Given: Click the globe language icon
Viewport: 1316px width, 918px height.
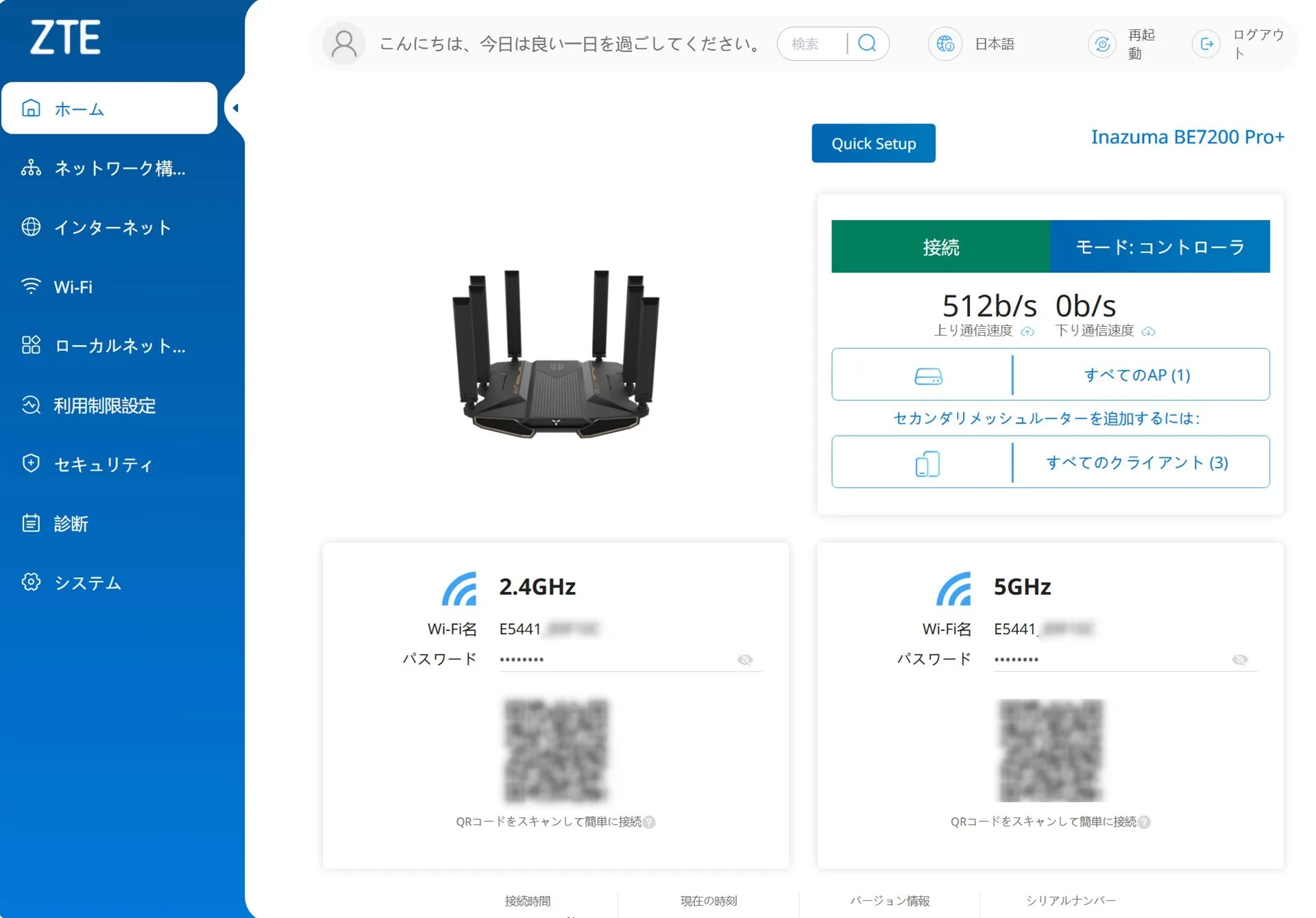Looking at the screenshot, I should (x=945, y=44).
